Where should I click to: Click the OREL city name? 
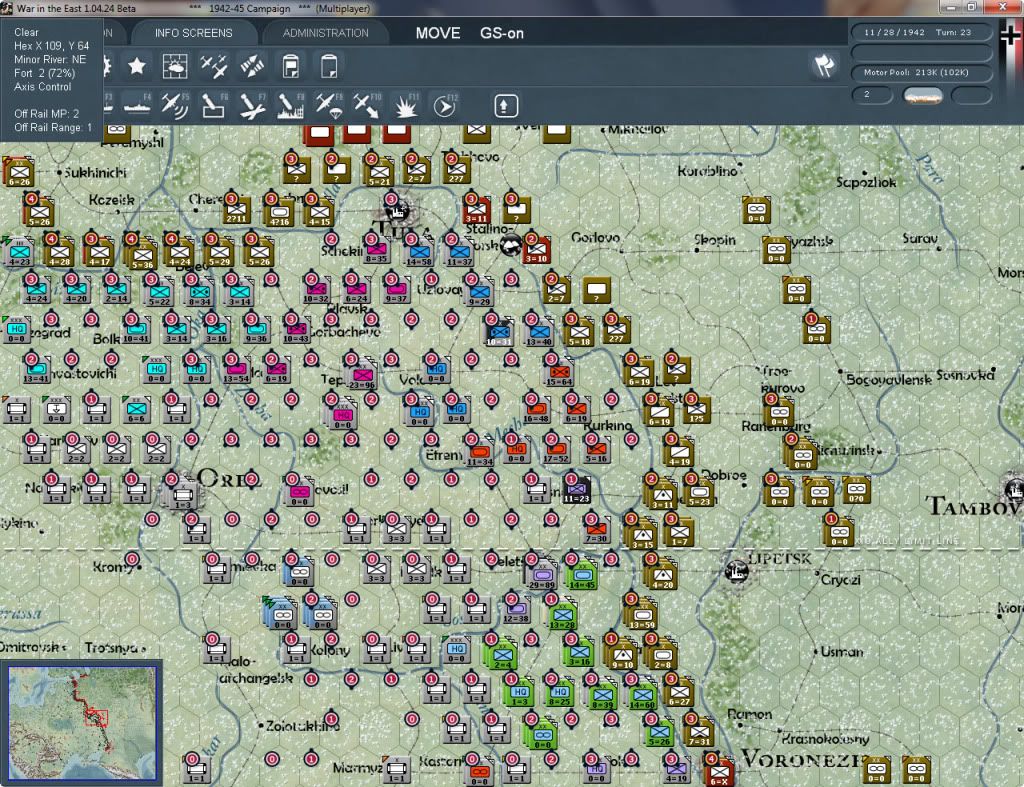pos(227,479)
